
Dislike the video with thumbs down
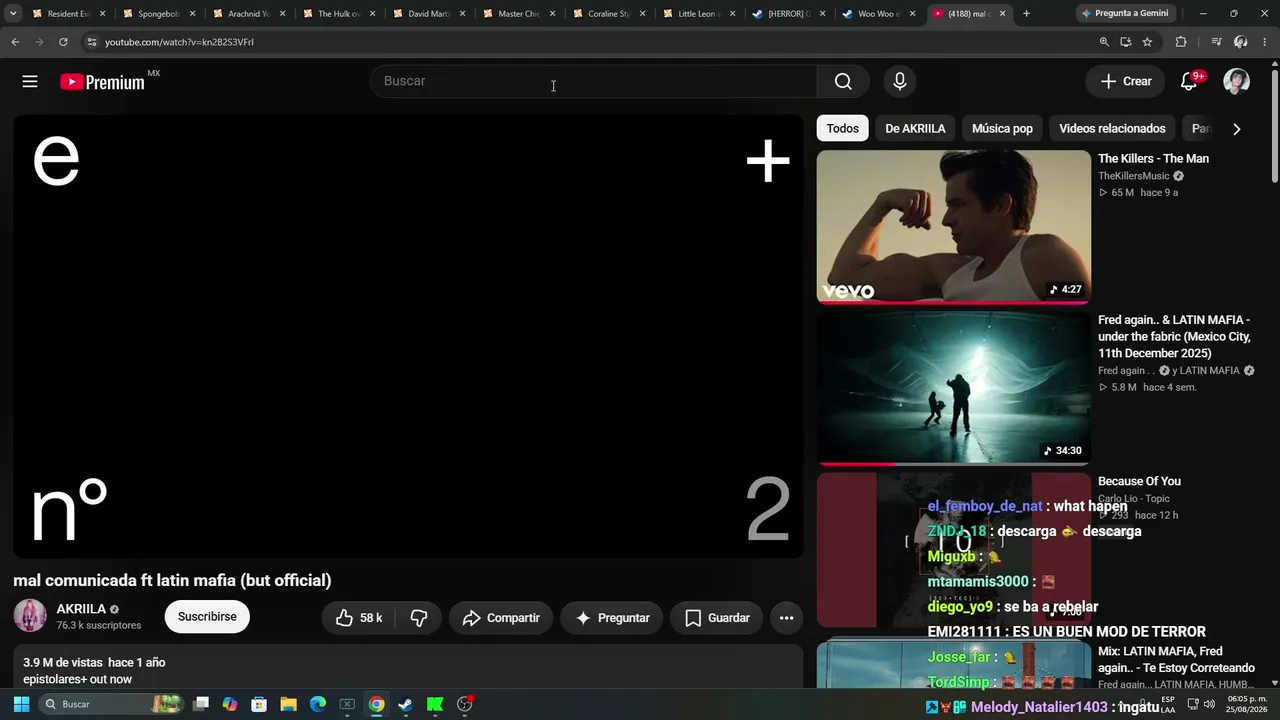pos(419,618)
